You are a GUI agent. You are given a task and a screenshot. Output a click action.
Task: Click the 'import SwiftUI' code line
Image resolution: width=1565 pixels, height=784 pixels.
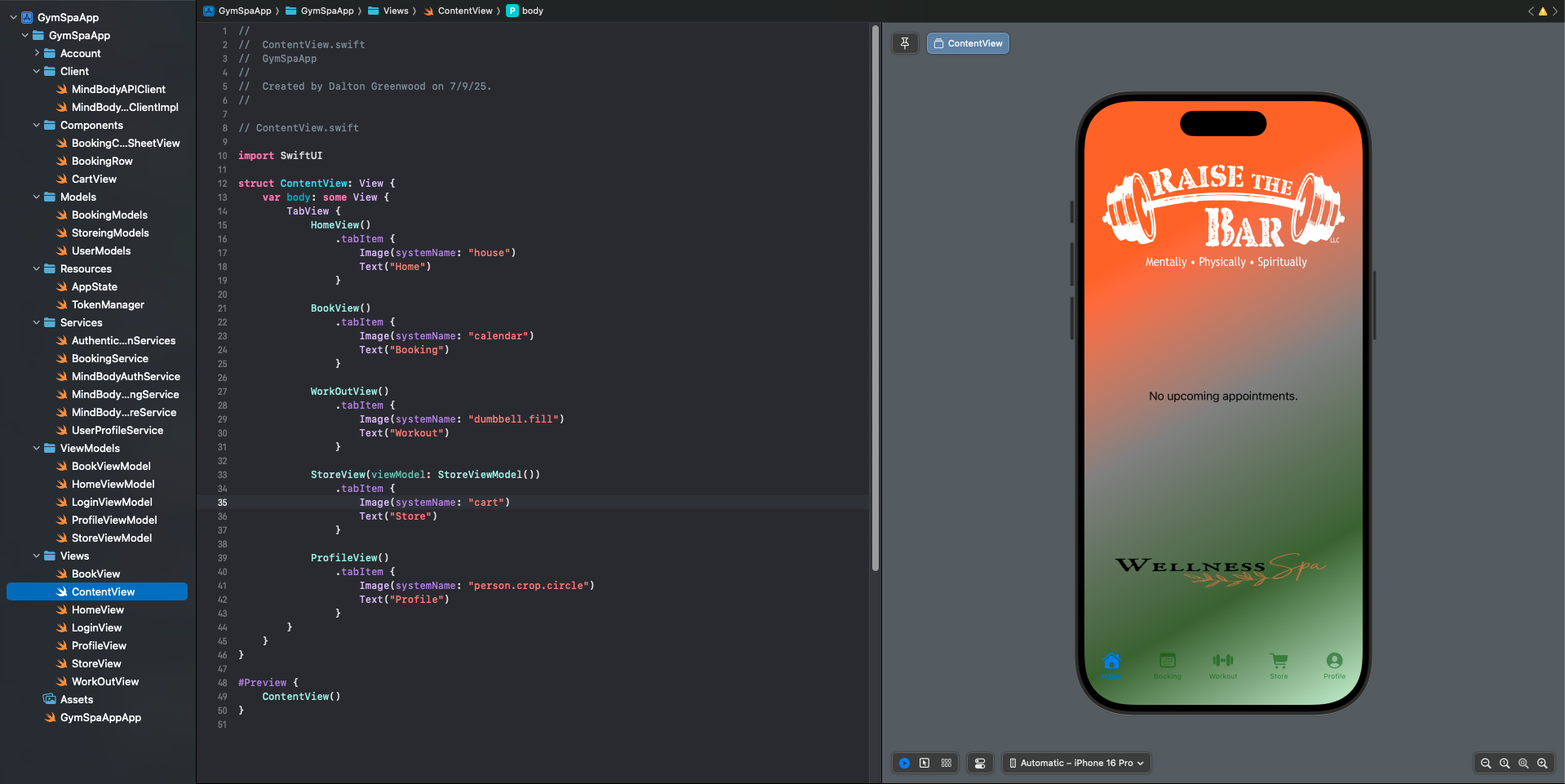tap(281, 156)
